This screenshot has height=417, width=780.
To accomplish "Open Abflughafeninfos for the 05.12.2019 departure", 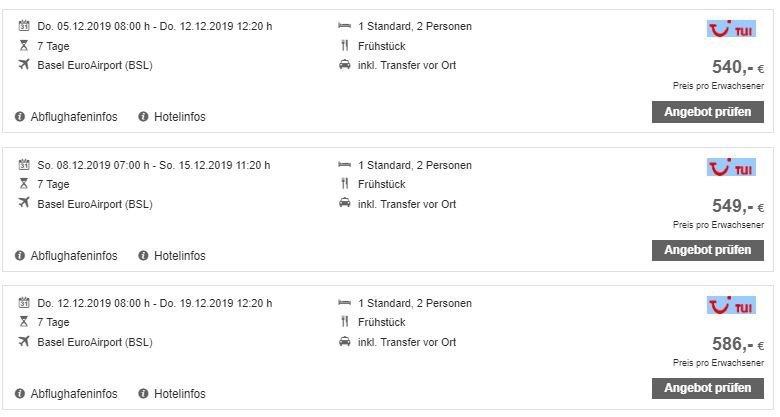I will click(x=73, y=117).
